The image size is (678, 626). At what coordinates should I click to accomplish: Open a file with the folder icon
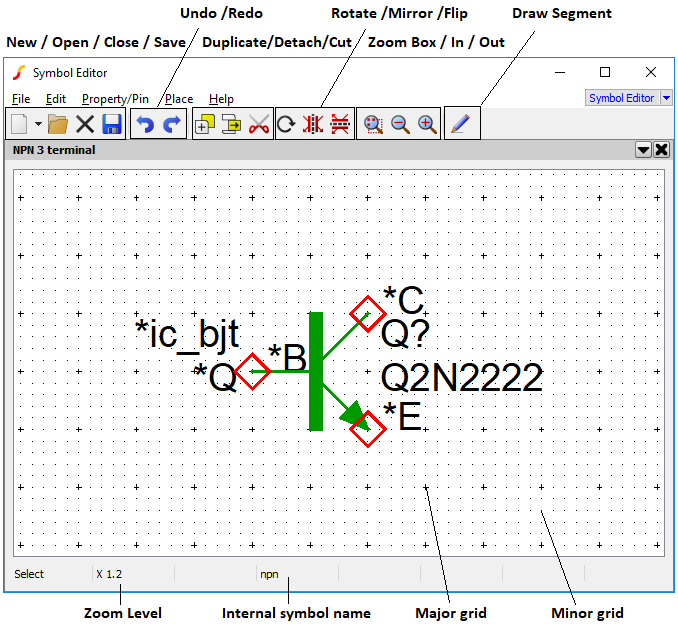(58, 124)
